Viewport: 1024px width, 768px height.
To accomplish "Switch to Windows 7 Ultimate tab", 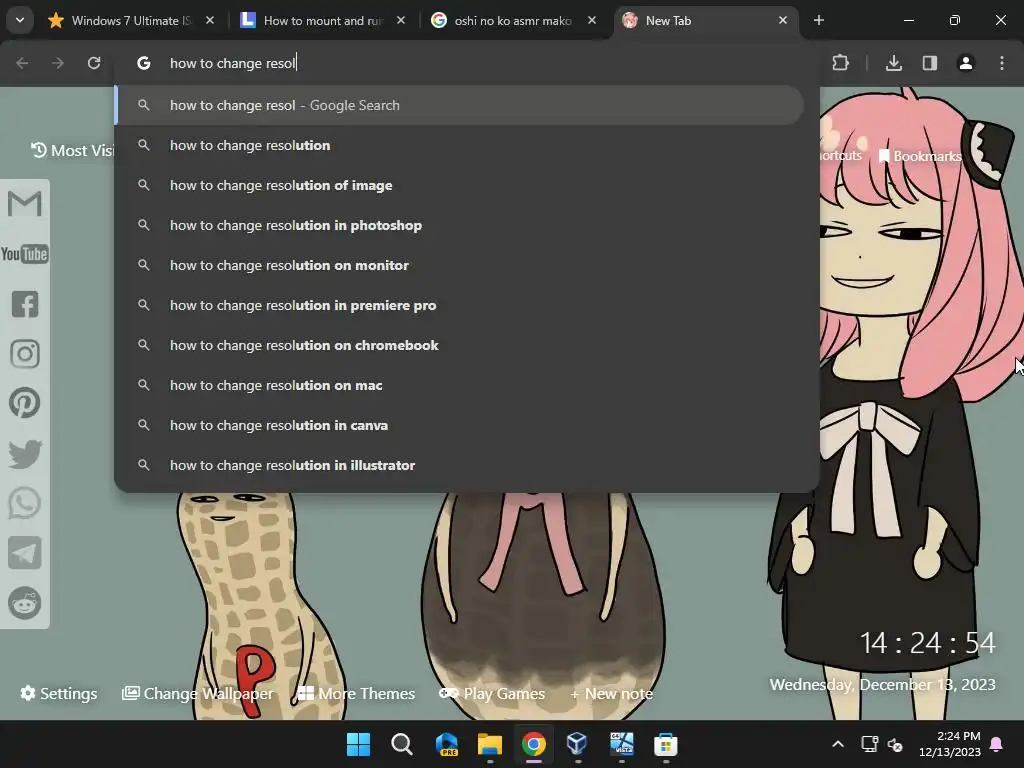I will point(131,20).
